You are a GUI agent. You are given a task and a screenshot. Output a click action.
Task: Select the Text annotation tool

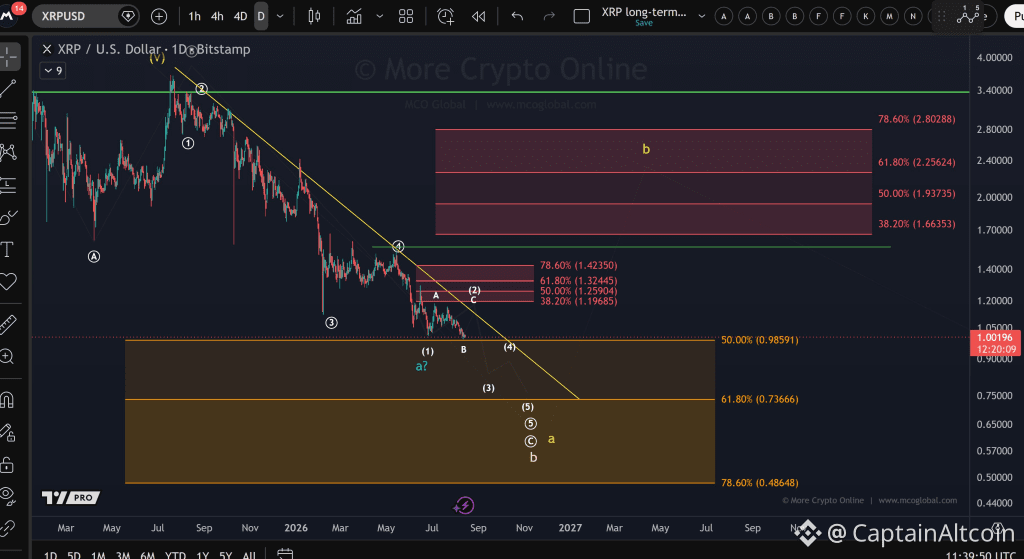[x=8, y=249]
